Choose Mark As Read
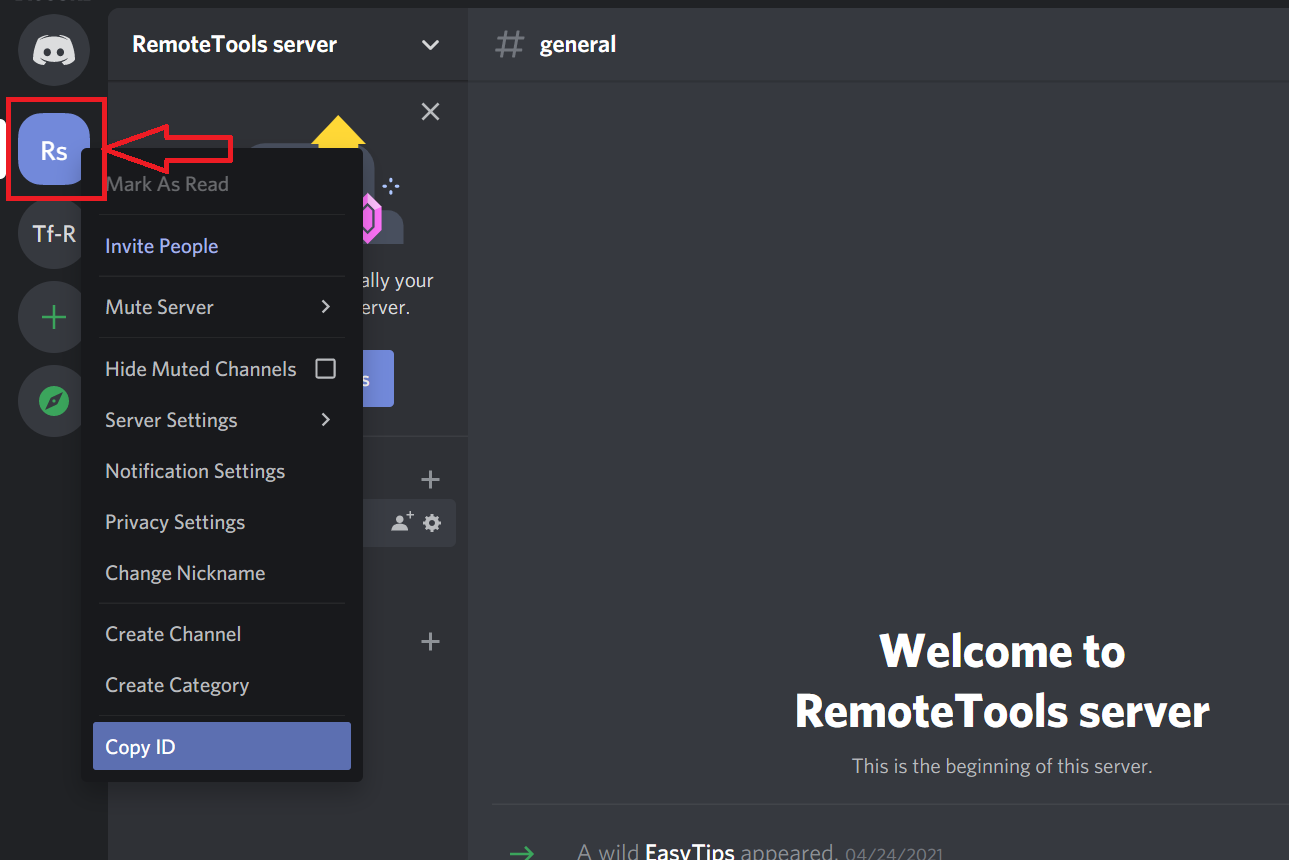This screenshot has height=860, width=1289. pyautogui.click(x=222, y=184)
